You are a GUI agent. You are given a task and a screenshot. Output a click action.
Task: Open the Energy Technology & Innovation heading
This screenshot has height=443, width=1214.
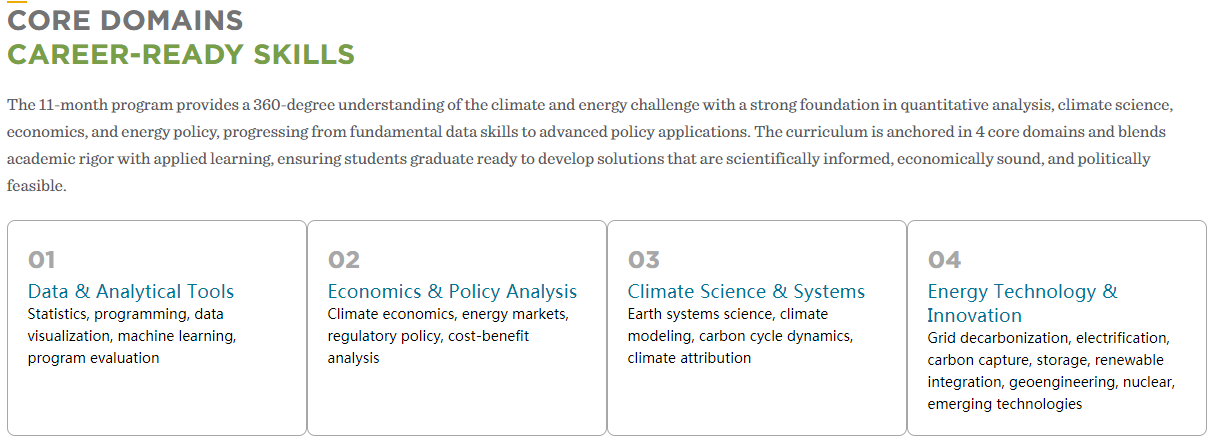pos(1022,304)
